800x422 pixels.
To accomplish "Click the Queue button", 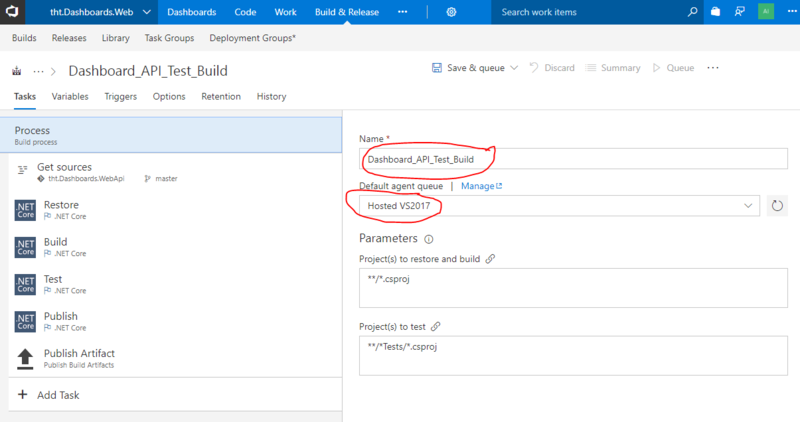I will coord(673,68).
